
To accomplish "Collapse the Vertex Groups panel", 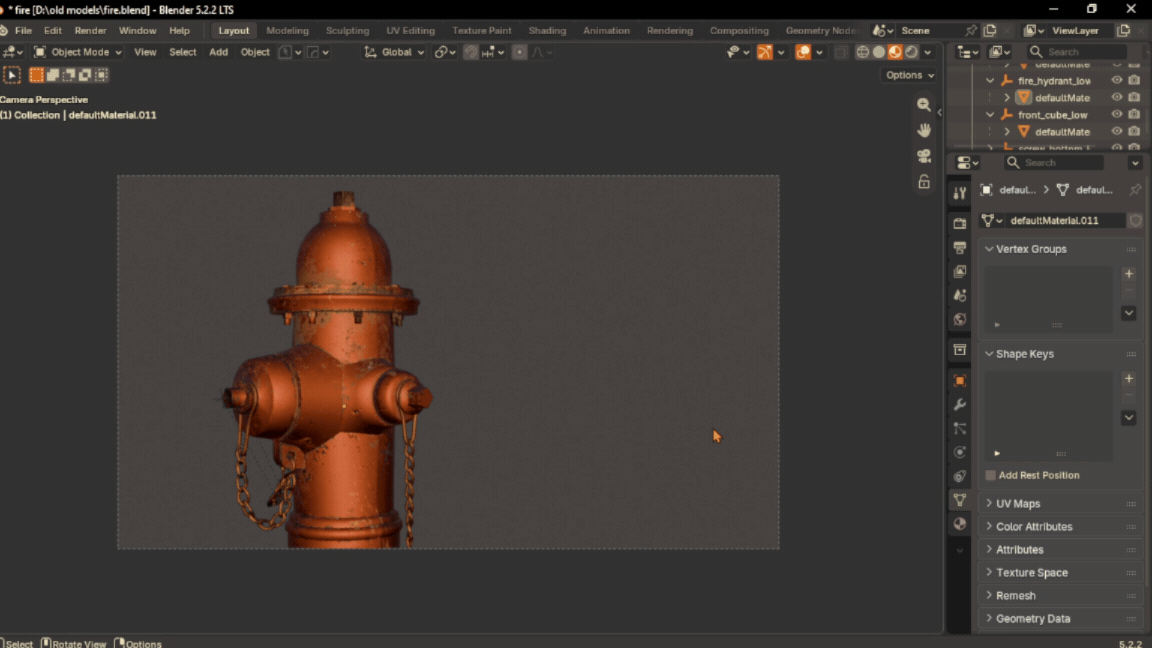I will tap(989, 249).
